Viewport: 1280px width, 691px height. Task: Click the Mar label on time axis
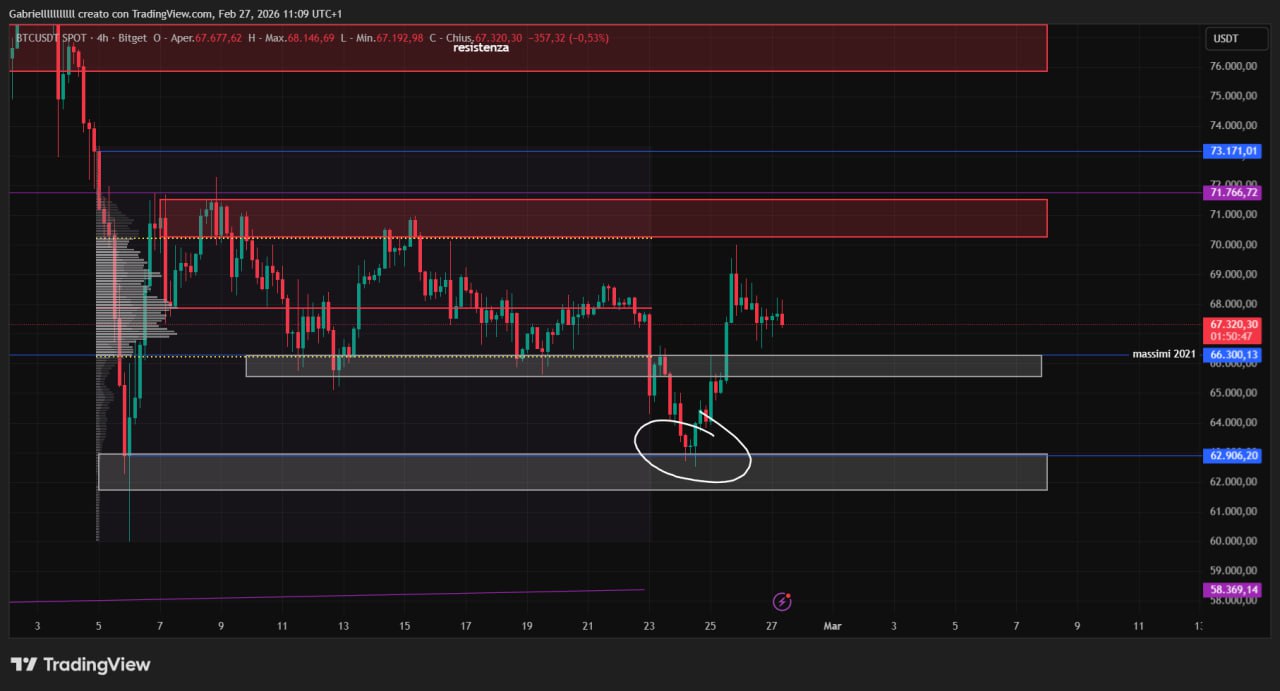coord(831,626)
